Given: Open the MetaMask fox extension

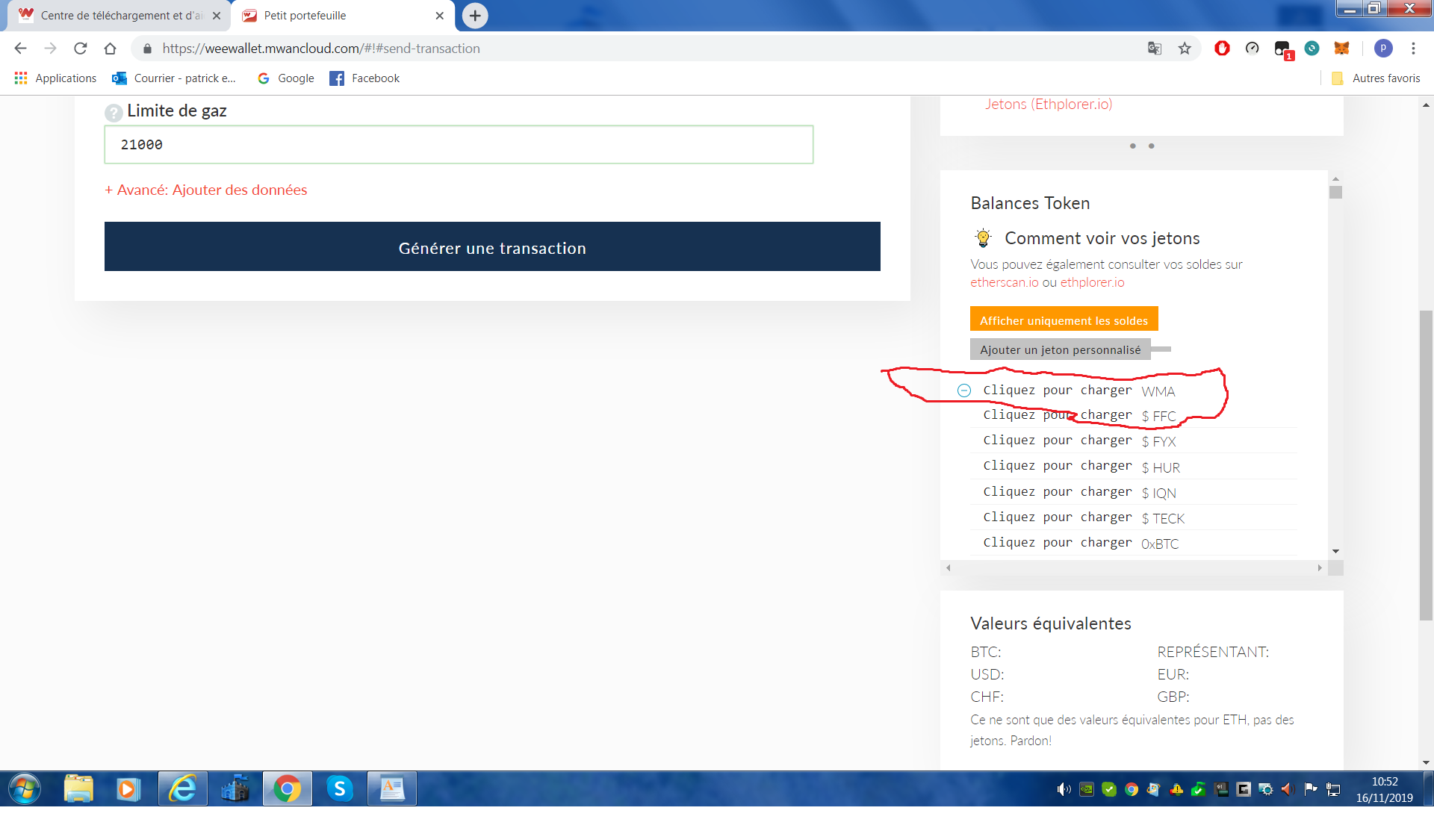Looking at the screenshot, I should 1342,49.
